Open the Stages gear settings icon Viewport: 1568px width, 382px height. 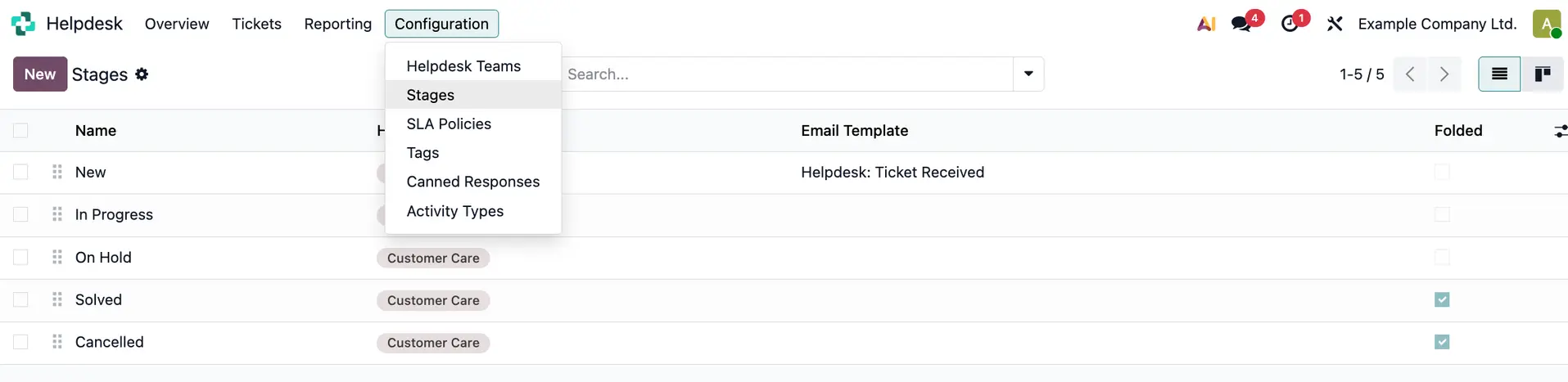coord(142,74)
